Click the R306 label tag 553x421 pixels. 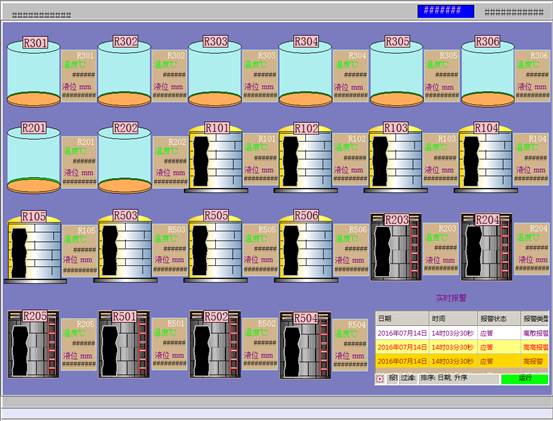coord(487,42)
